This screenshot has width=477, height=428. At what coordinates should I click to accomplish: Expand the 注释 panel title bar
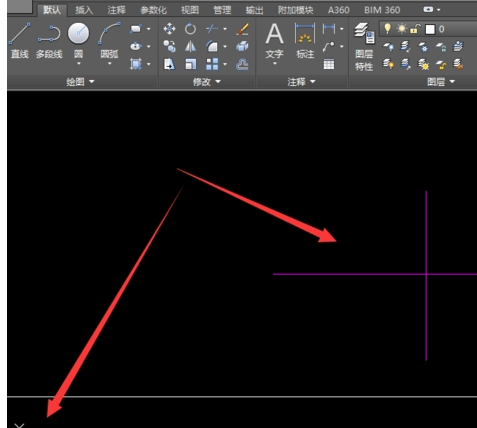301,82
